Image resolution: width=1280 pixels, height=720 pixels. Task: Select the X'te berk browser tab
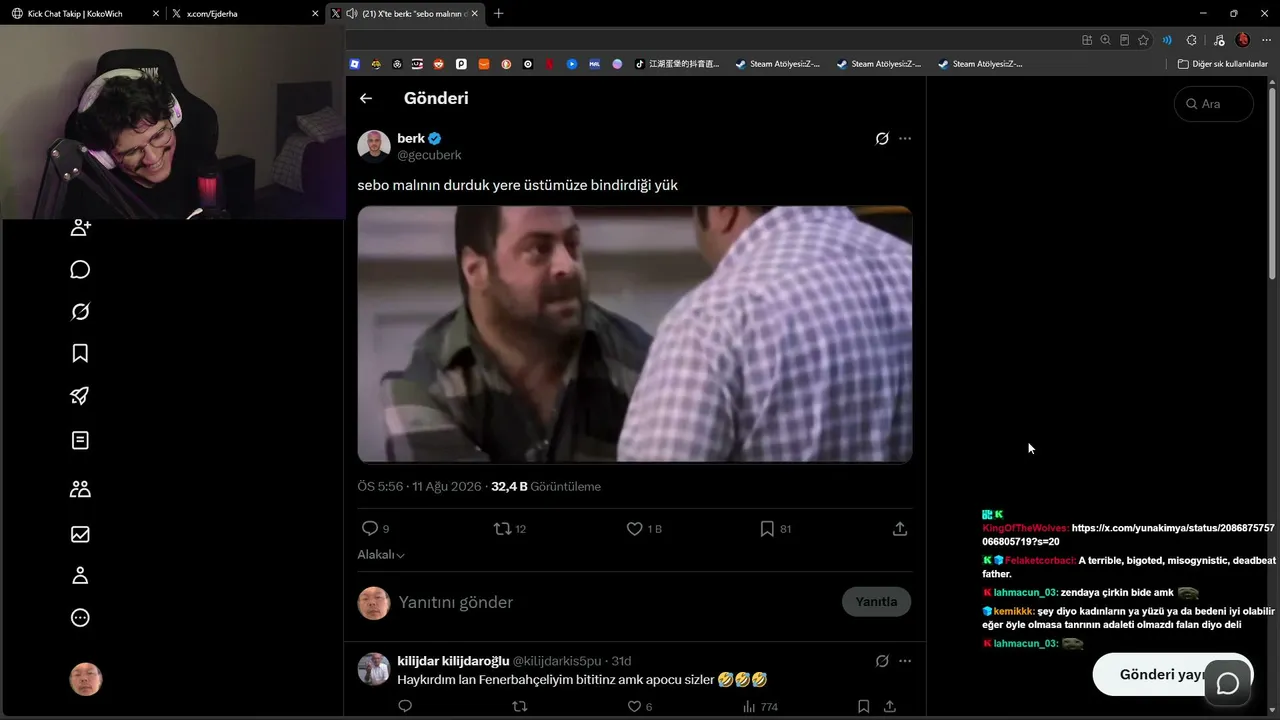tap(405, 14)
